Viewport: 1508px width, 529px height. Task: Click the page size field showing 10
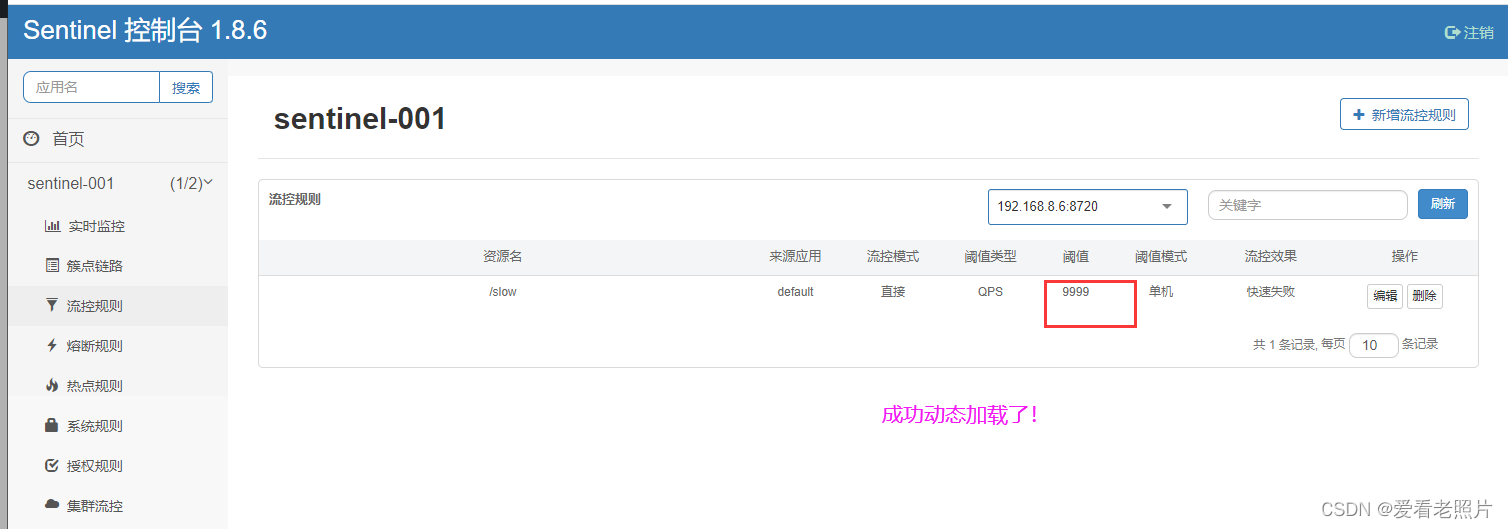point(1374,345)
